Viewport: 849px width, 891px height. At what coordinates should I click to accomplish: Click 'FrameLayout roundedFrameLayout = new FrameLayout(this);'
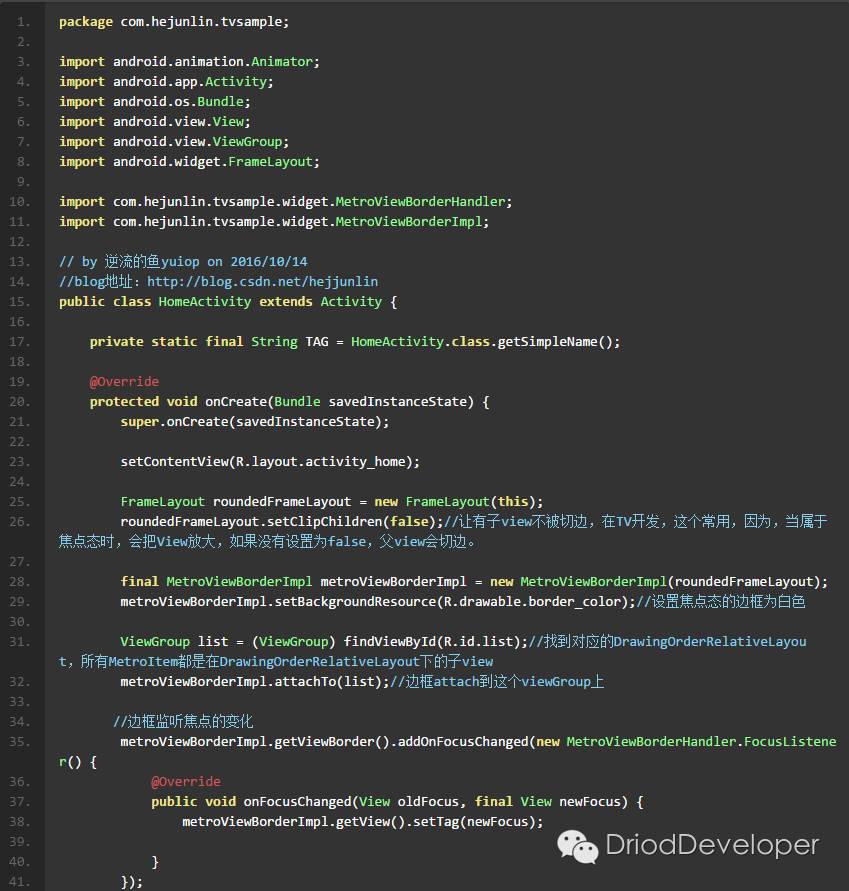tap(331, 502)
